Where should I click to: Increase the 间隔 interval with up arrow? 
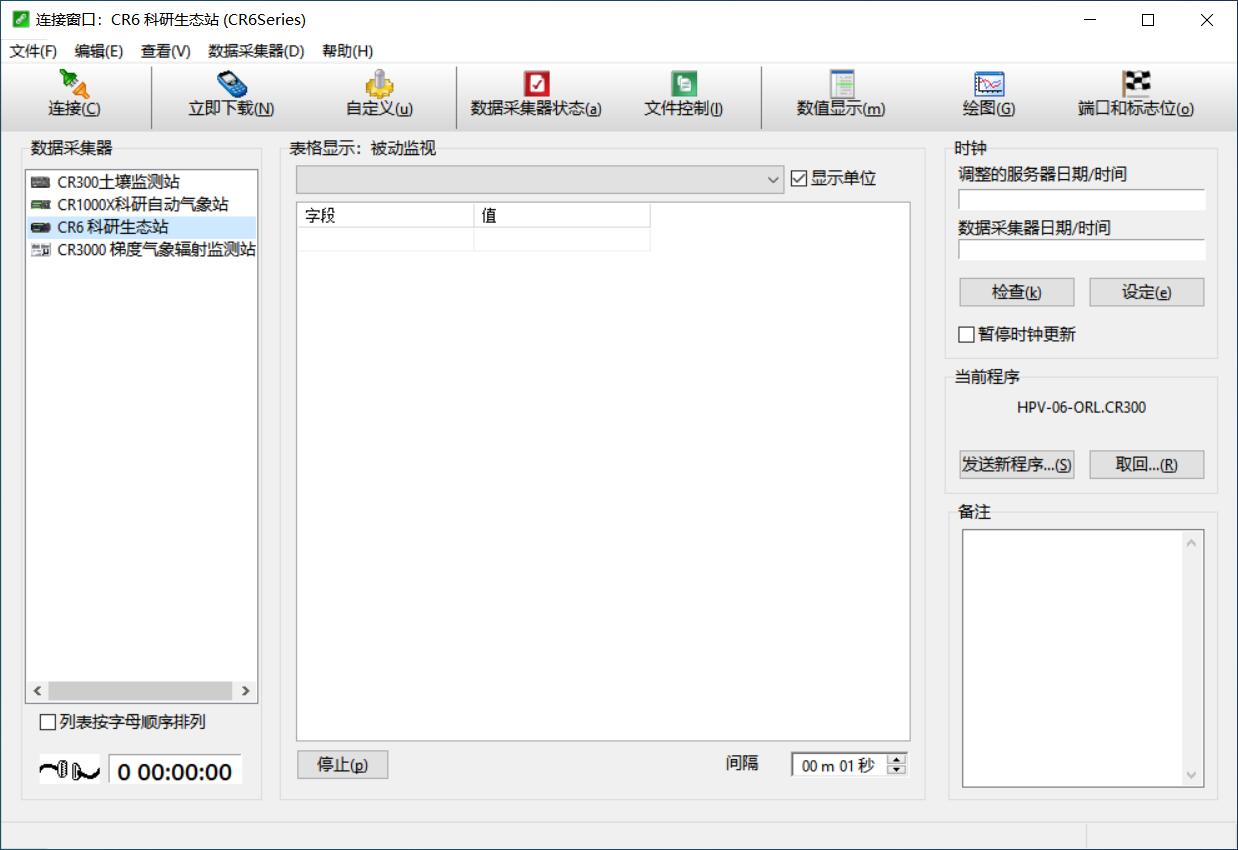[x=897, y=759]
